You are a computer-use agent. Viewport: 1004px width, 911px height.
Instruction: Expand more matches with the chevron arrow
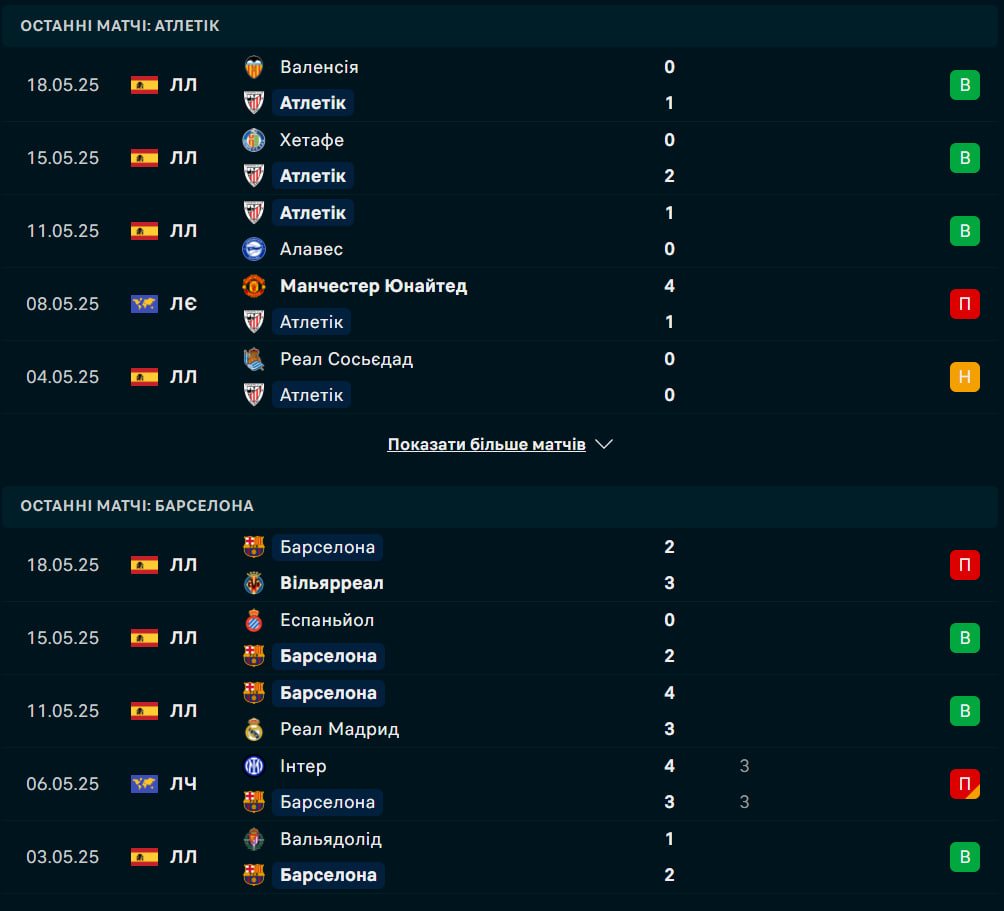[x=604, y=444]
